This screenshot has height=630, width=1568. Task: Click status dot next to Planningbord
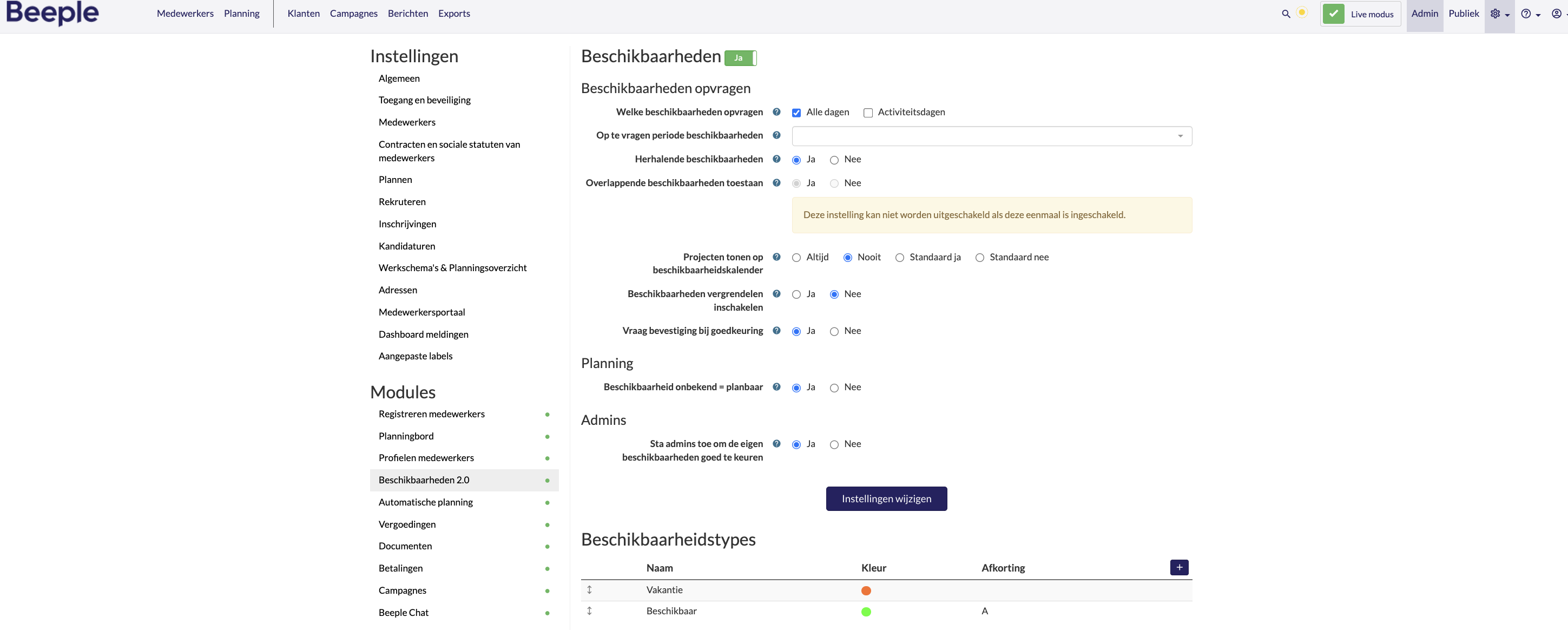(547, 436)
